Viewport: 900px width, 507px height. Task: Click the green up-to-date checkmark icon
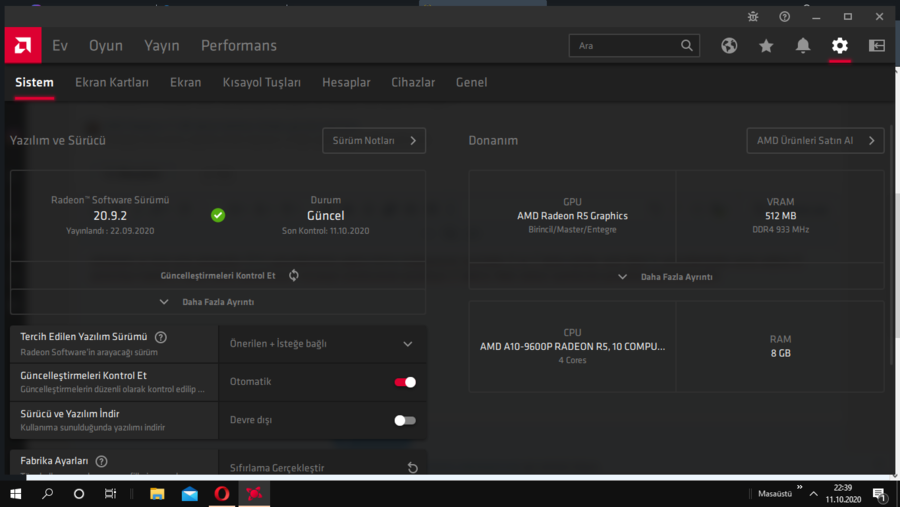(x=218, y=215)
